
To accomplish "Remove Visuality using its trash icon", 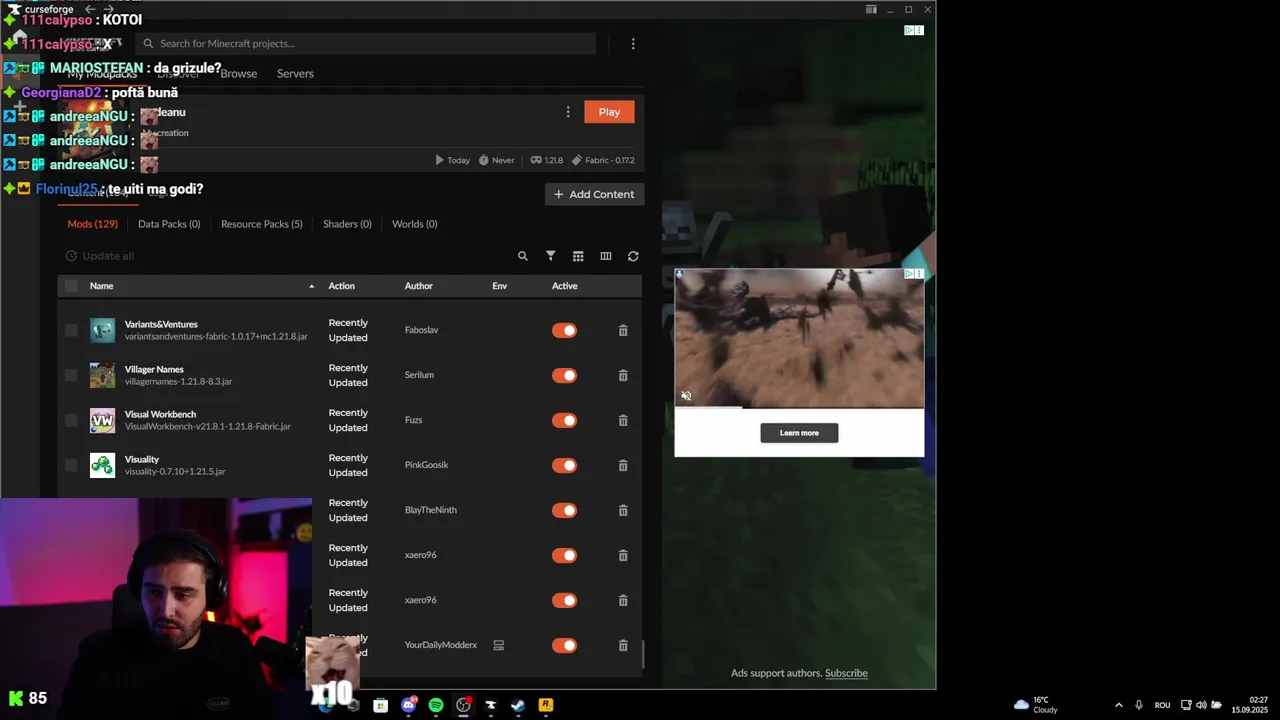I will click(x=623, y=465).
